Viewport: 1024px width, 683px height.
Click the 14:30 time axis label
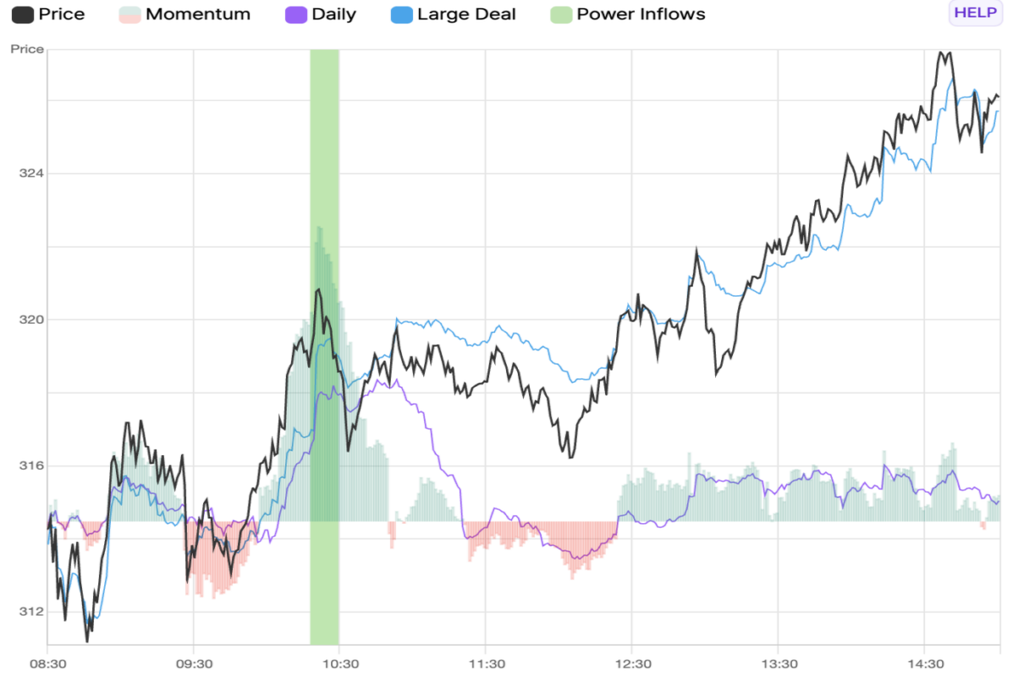(x=926, y=664)
